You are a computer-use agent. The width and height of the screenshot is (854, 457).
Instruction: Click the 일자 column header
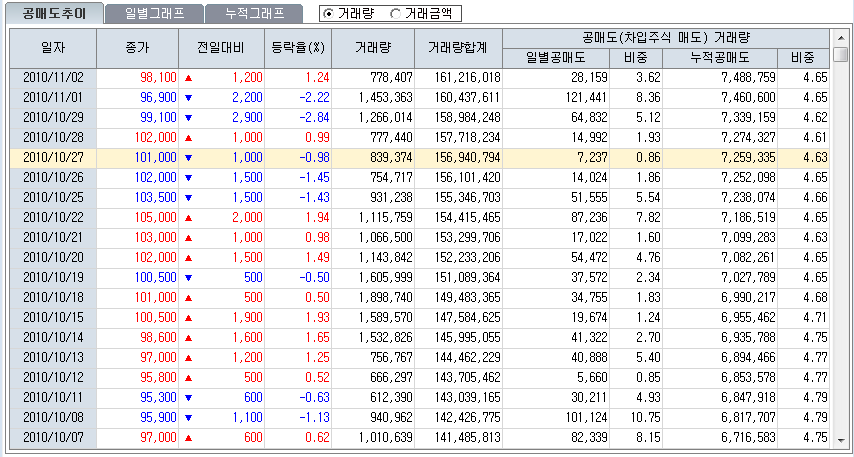click(x=53, y=47)
